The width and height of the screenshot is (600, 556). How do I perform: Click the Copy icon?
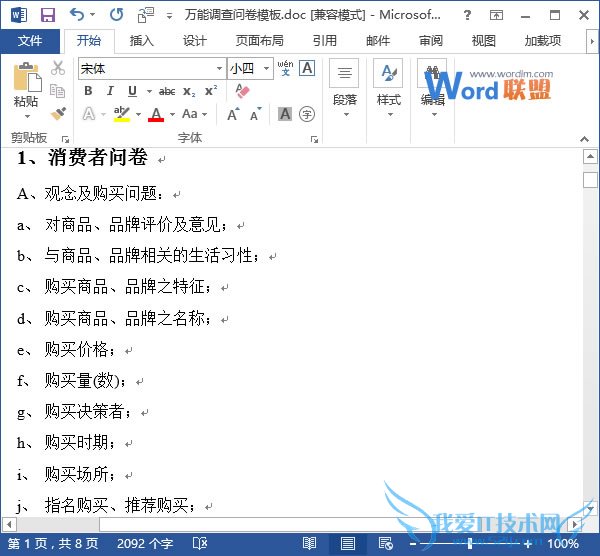point(58,91)
